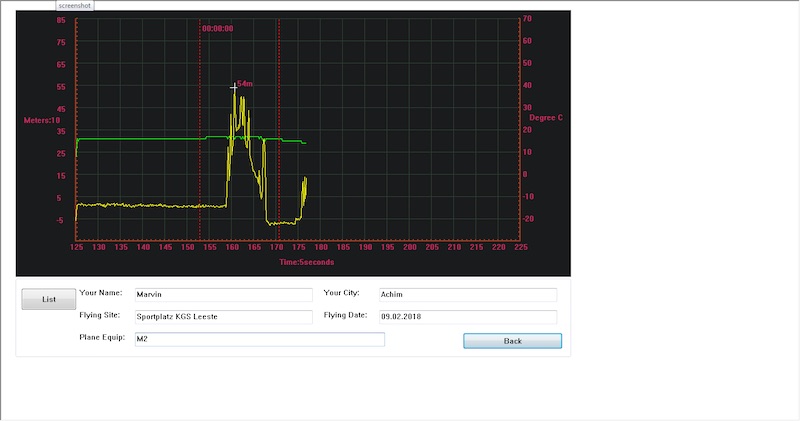This screenshot has width=800, height=421.
Task: Click the green temperature curve
Action: click(140, 139)
